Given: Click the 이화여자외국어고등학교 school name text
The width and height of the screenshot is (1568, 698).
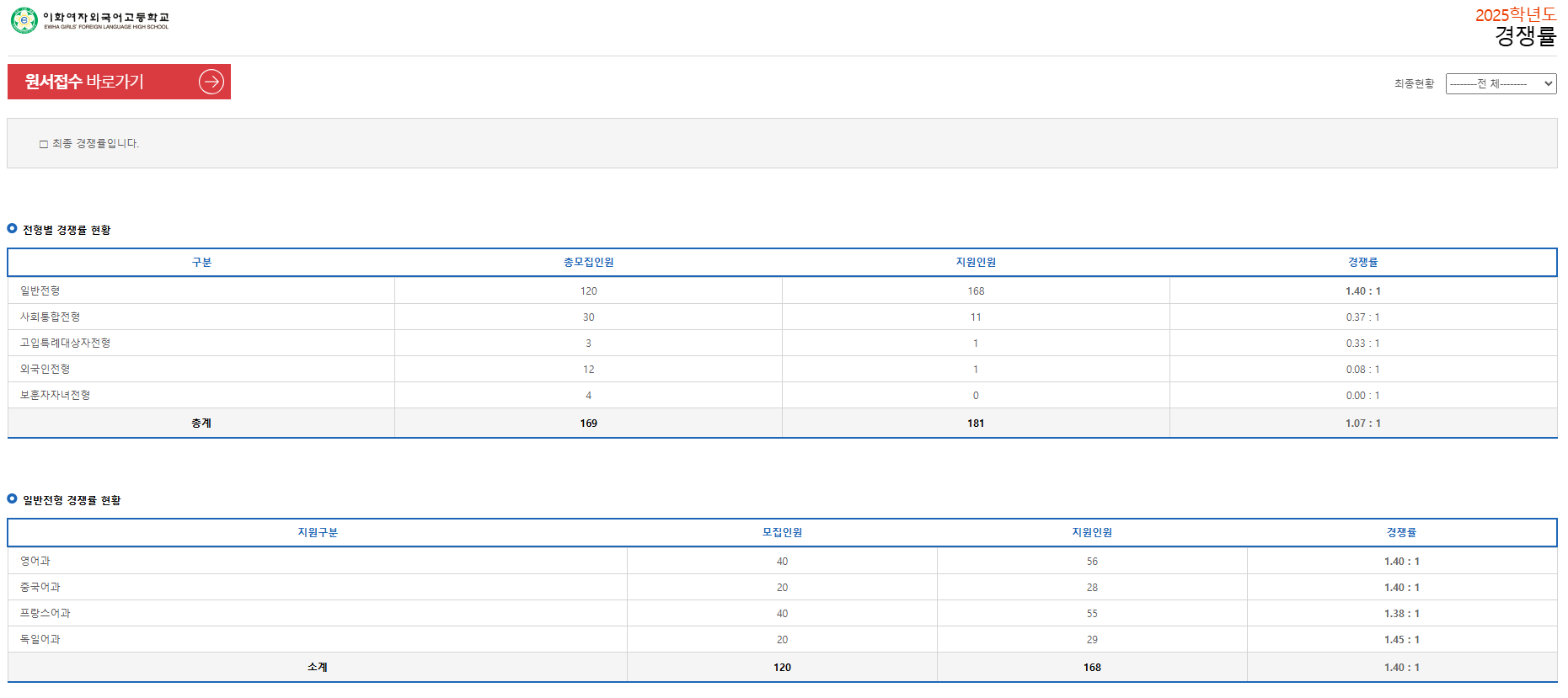Looking at the screenshot, I should point(106,17).
